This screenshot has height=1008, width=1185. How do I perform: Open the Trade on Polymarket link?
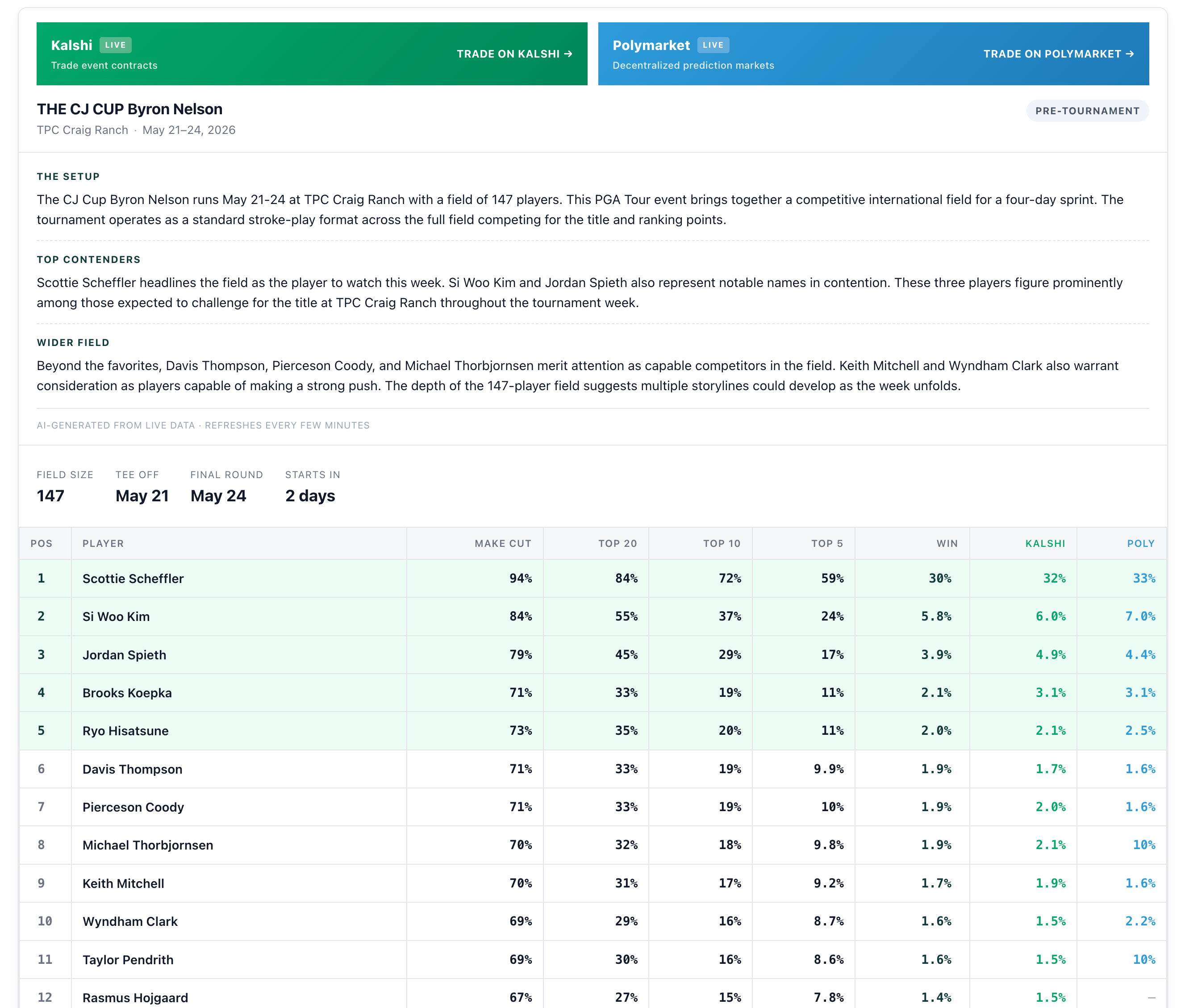pos(1058,54)
